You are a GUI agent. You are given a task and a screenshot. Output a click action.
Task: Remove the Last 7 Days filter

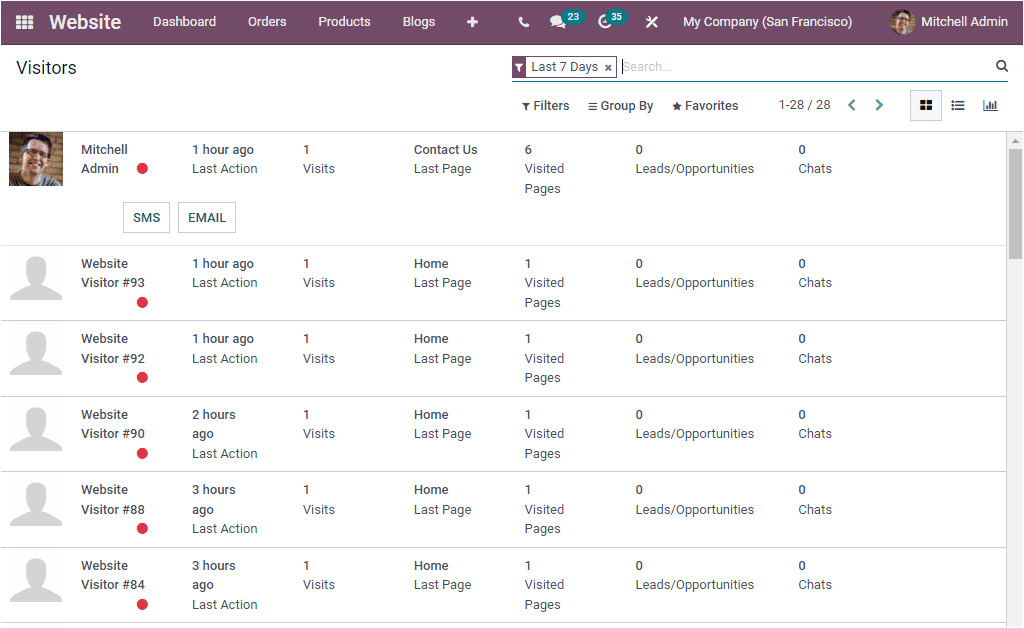[608, 66]
